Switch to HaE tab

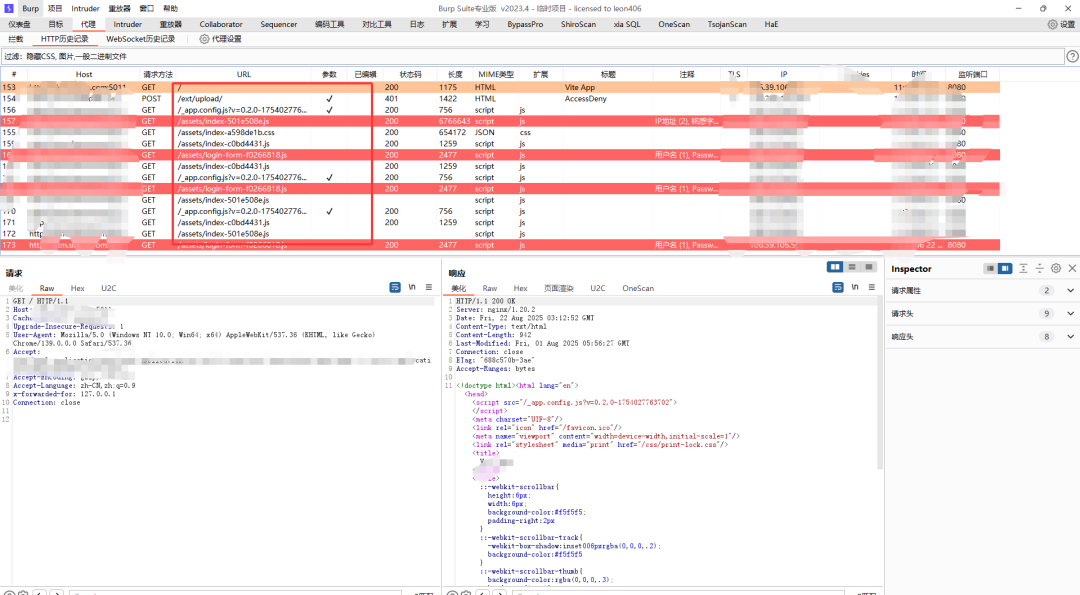[x=771, y=24]
